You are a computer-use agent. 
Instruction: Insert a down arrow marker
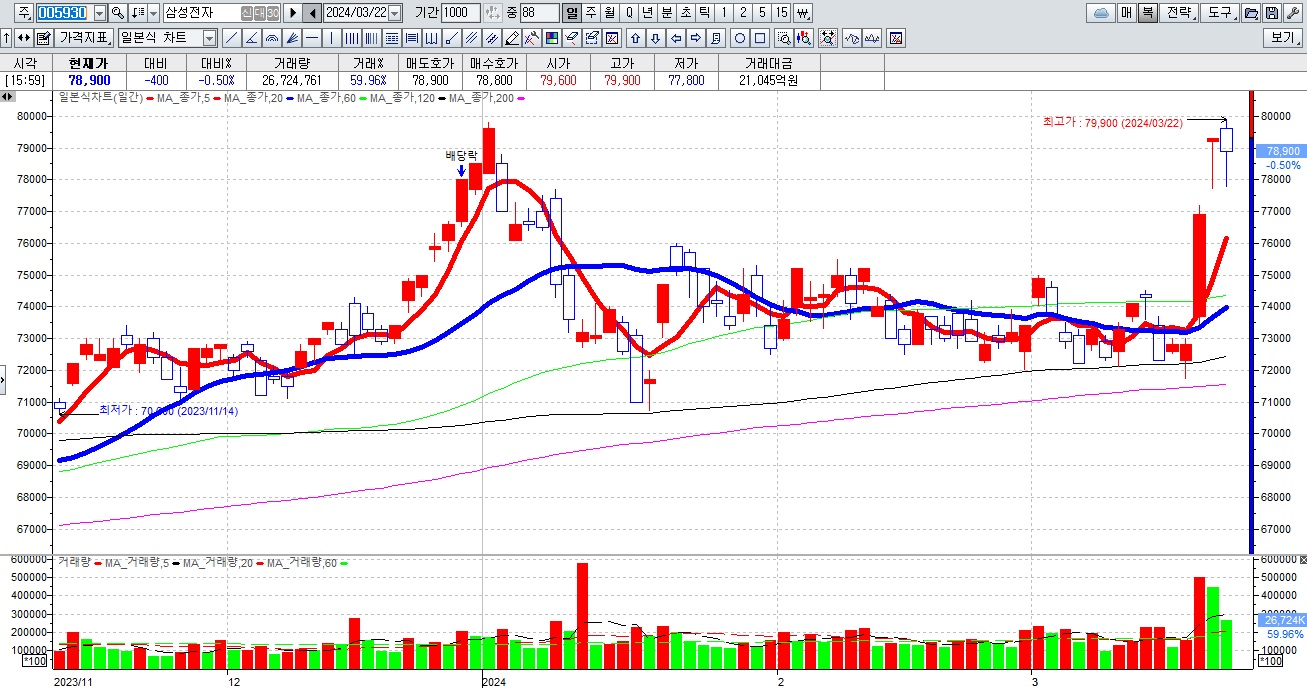pyautogui.click(x=655, y=38)
